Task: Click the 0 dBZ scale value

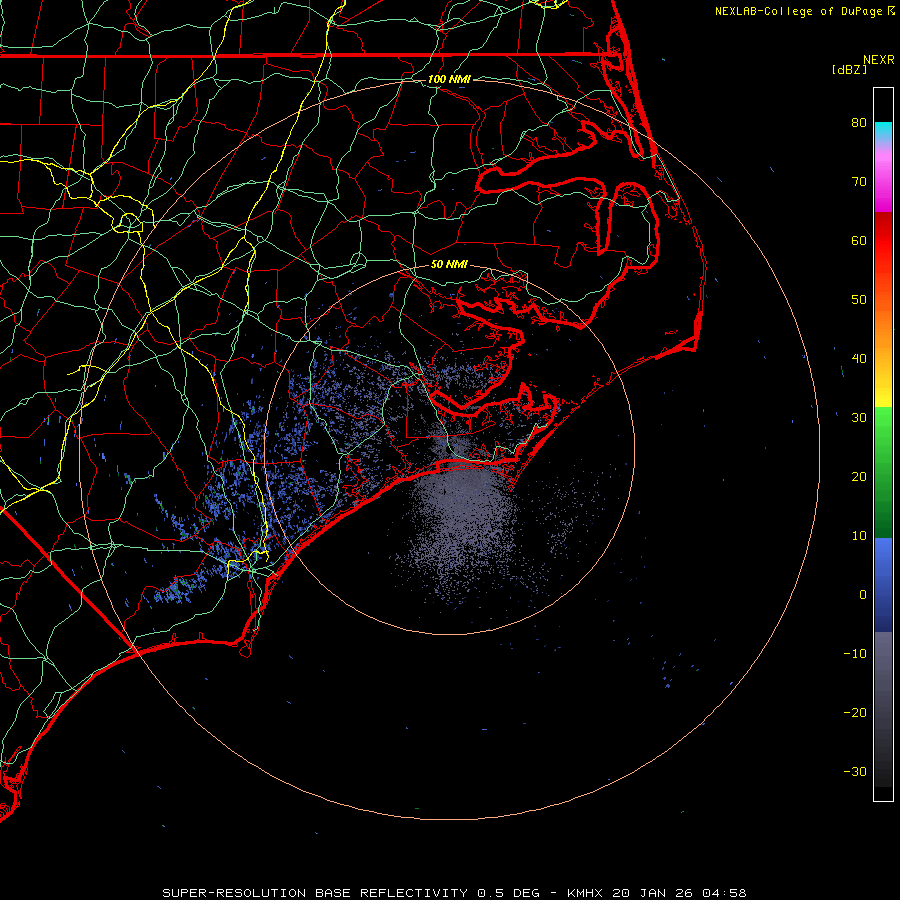Action: pyautogui.click(x=863, y=595)
